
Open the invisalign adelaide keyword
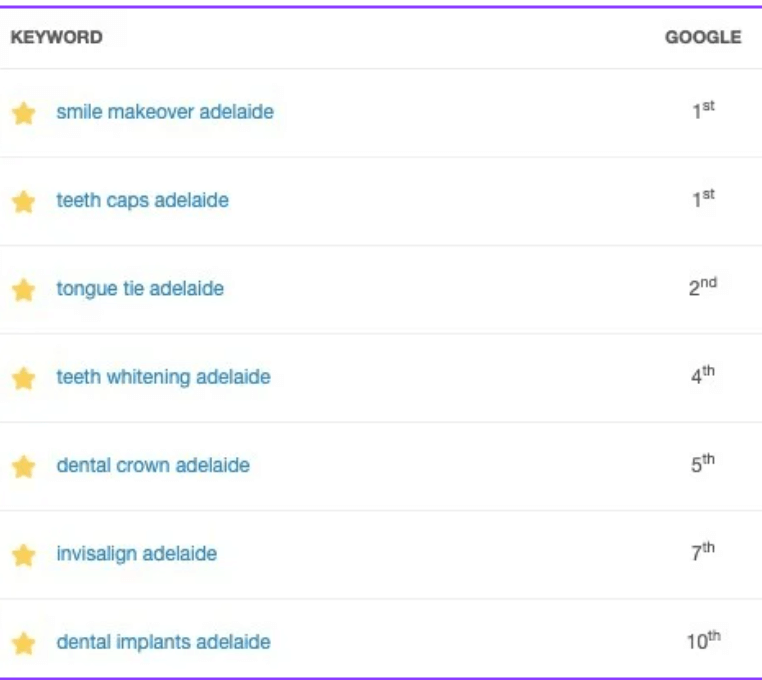(136, 553)
